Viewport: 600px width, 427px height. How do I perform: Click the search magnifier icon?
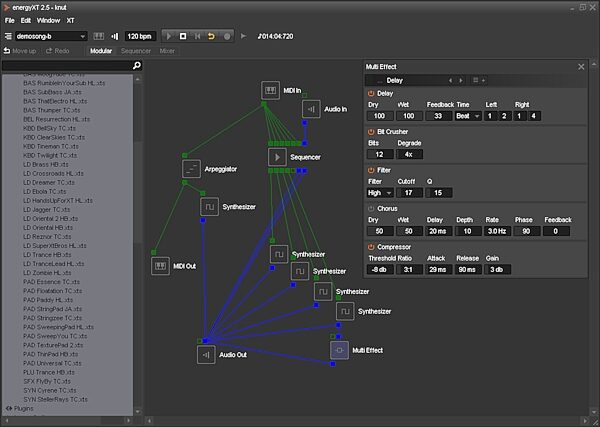(137, 66)
